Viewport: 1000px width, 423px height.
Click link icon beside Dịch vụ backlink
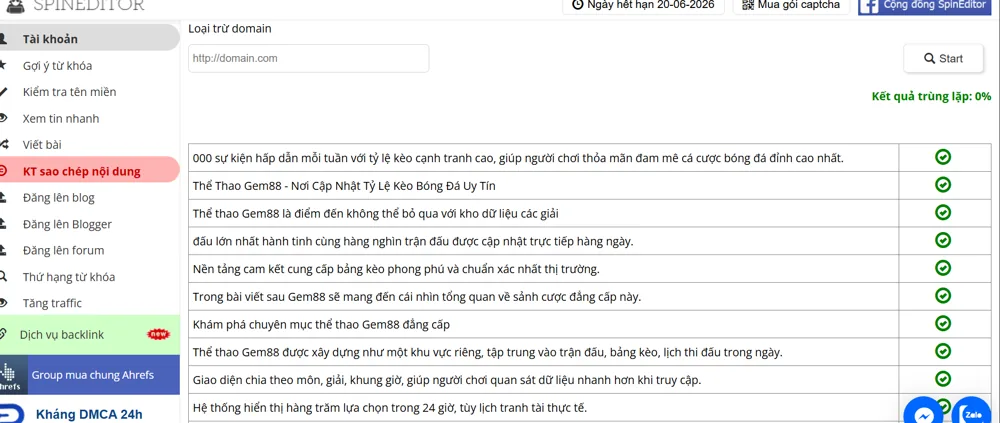[3, 334]
